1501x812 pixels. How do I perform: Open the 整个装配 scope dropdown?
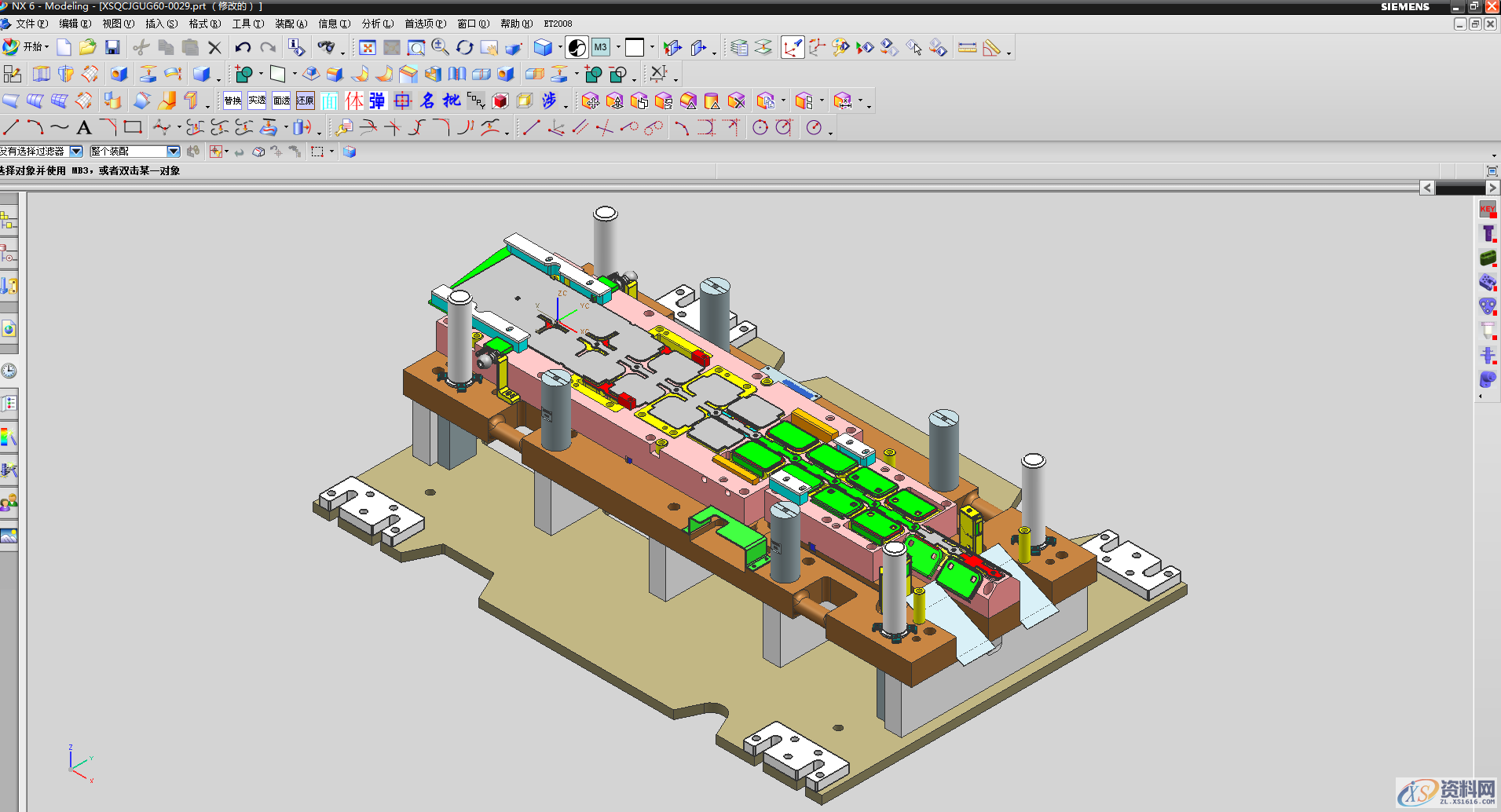click(x=174, y=152)
